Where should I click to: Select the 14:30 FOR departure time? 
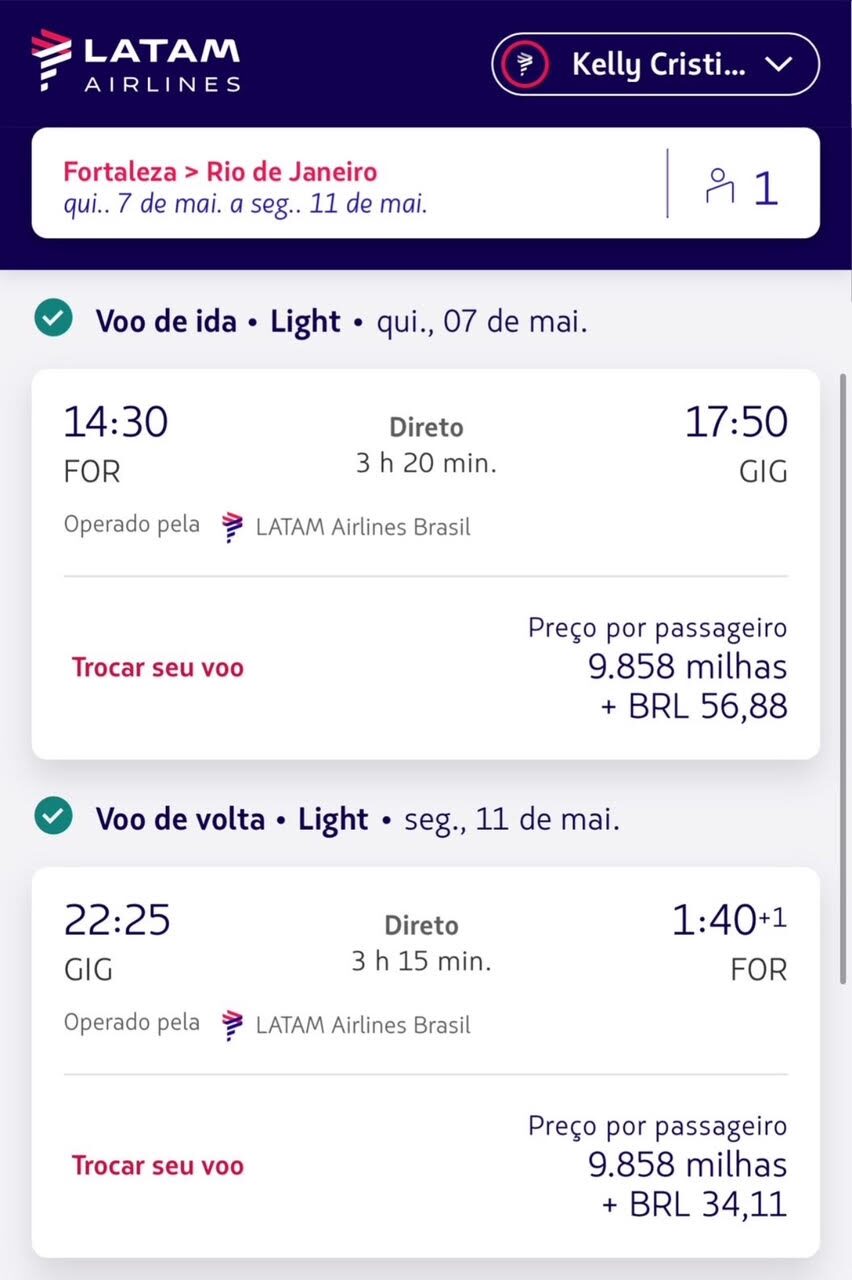pos(116,422)
